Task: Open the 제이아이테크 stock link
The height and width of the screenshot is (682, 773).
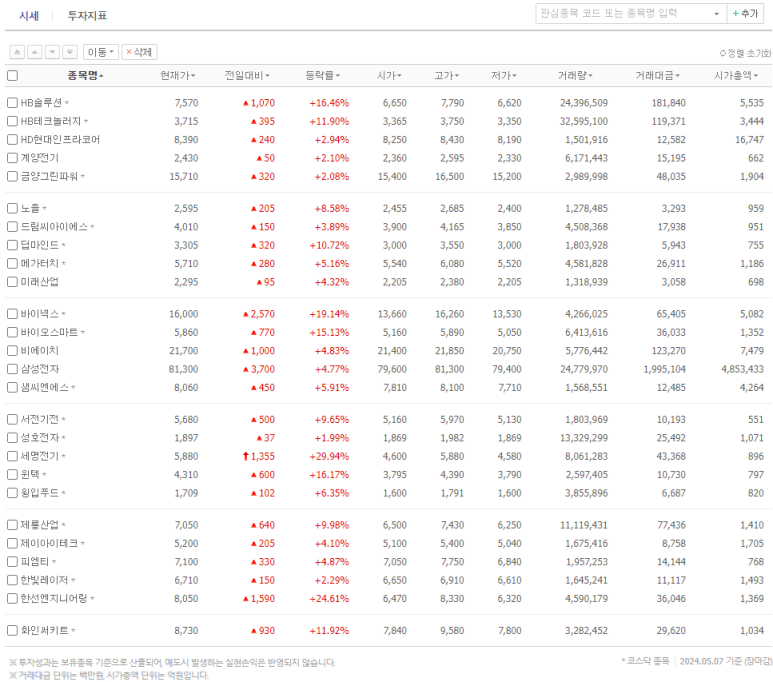Action: [x=49, y=543]
